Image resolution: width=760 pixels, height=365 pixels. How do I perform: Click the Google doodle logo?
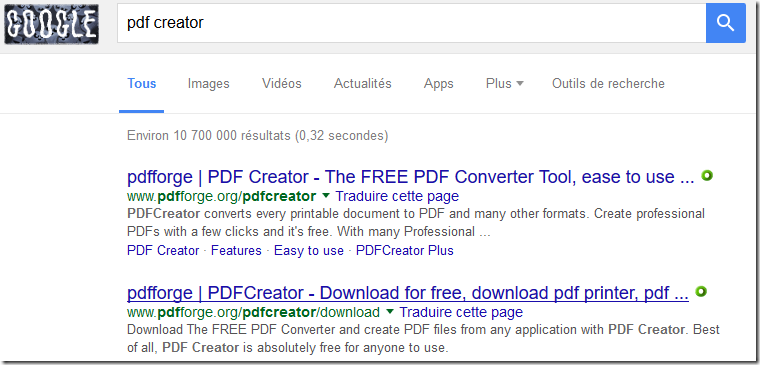pyautogui.click(x=51, y=24)
